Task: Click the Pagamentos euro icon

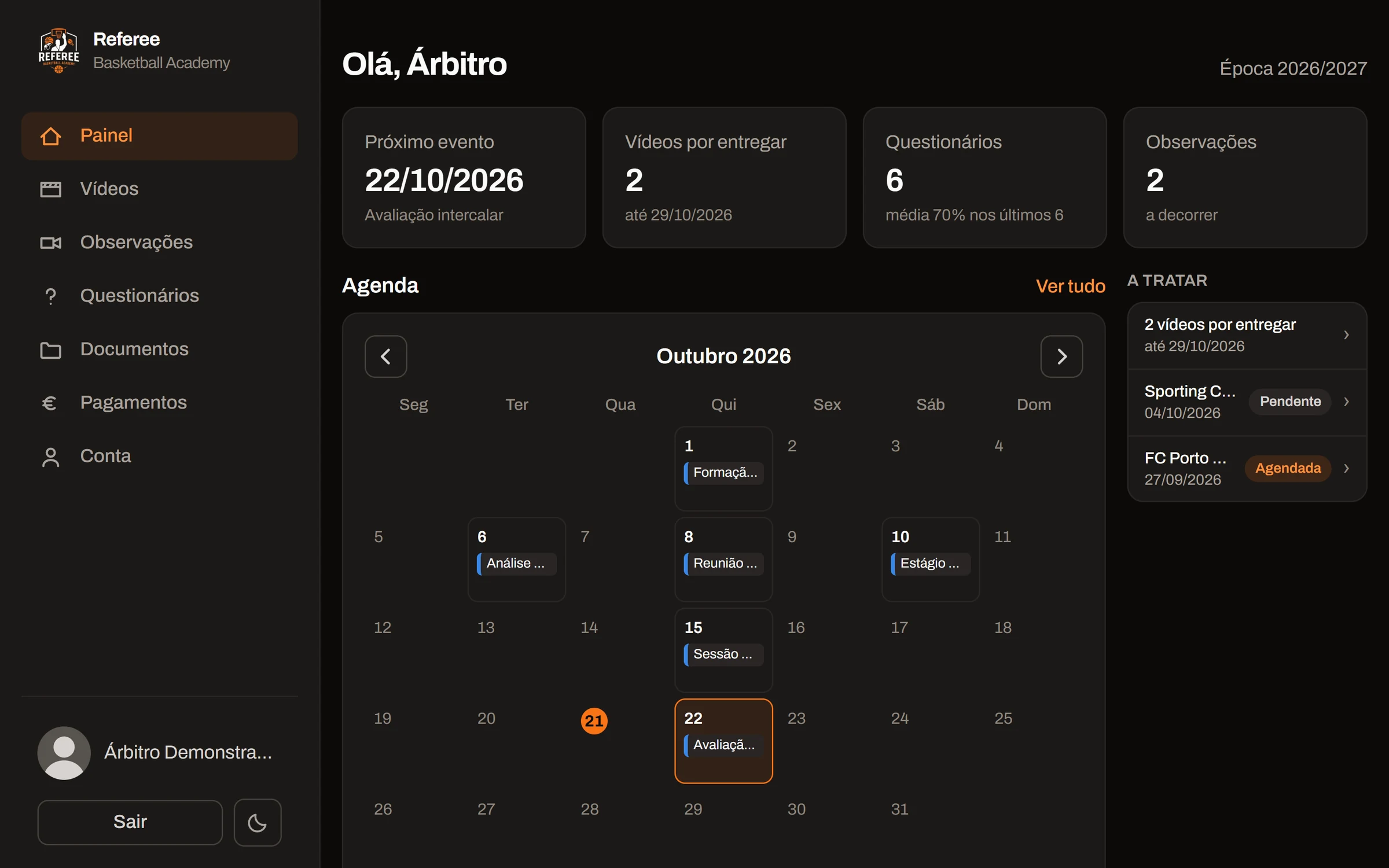Action: click(x=50, y=403)
